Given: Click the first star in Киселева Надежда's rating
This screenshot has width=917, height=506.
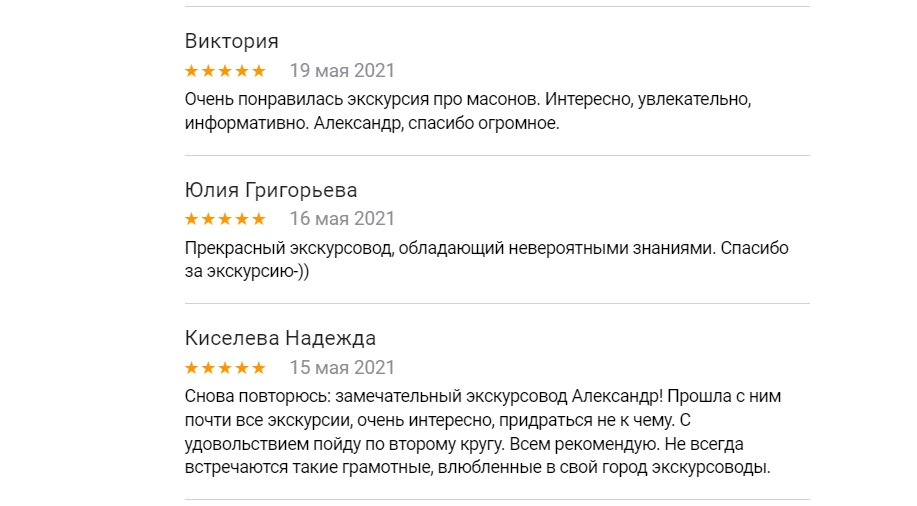Looking at the screenshot, I should [193, 367].
